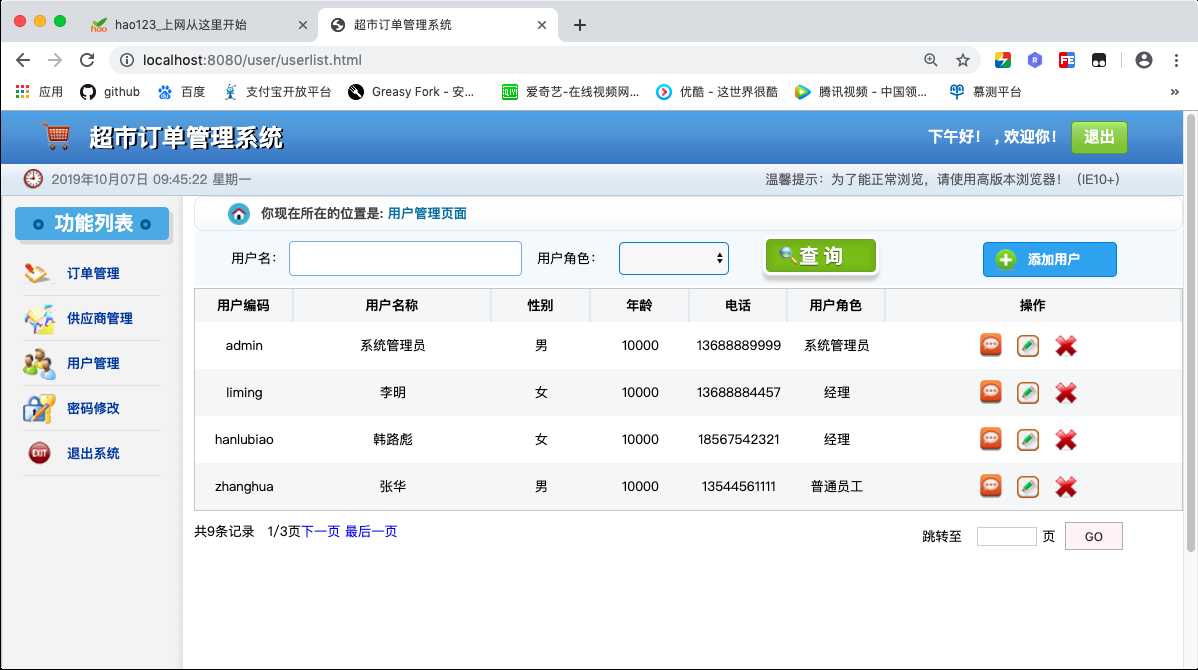Focus the 用户名 search input
The height and width of the screenshot is (670, 1198).
(405, 258)
